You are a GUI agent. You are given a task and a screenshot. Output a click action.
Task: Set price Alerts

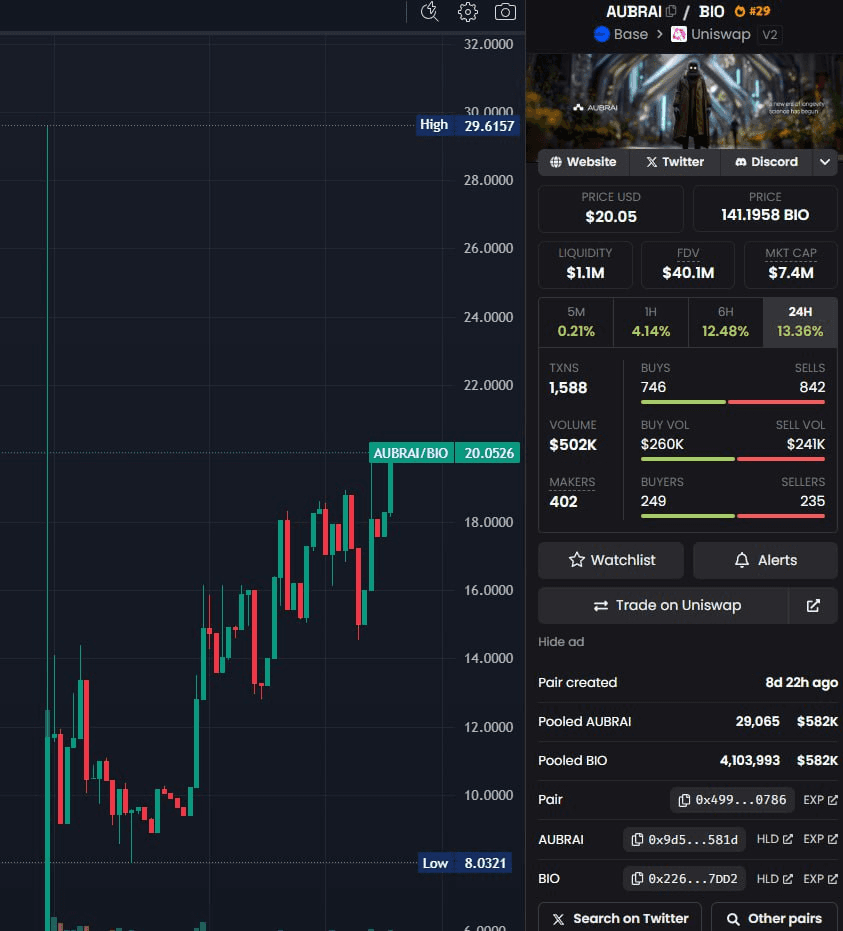765,560
